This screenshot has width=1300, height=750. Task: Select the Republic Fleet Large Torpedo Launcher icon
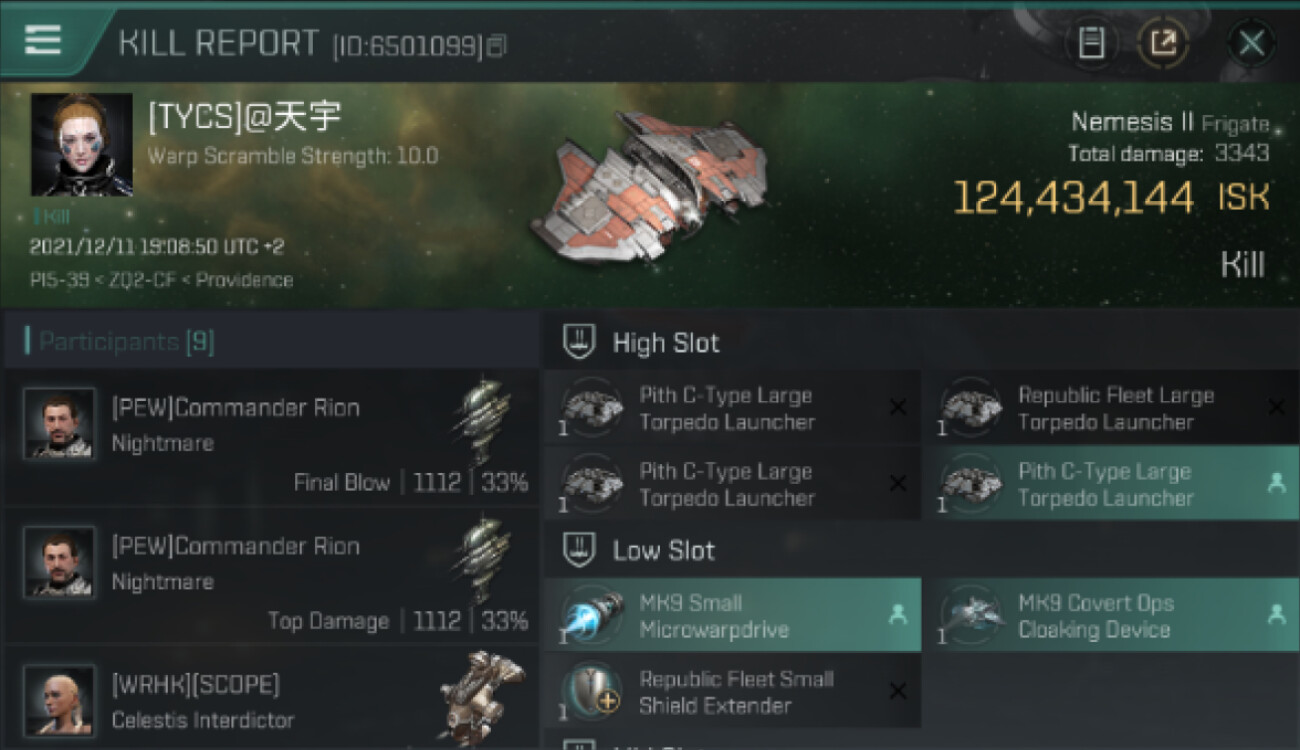(x=970, y=408)
